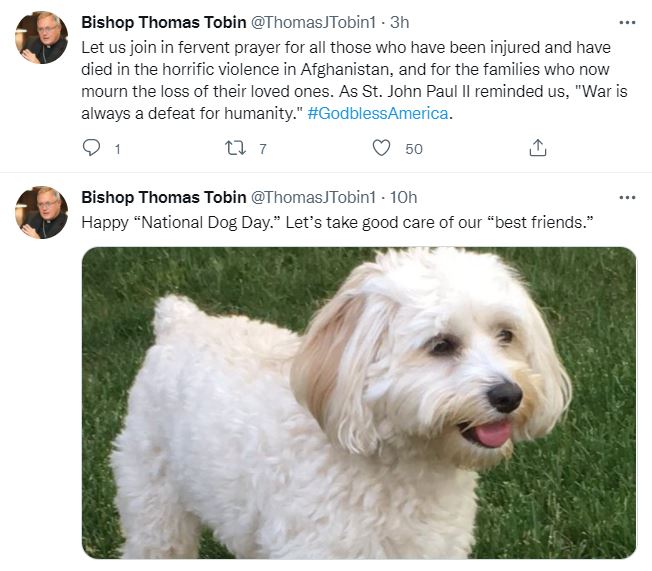Screen dimensions: 652x571
Task: Open the 10h timestamp link
Action: [x=404, y=197]
